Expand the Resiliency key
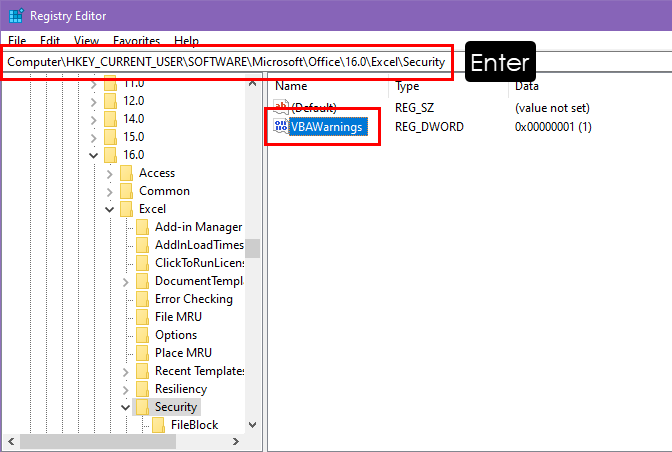Screen dimensions: 672x452 point(126,390)
